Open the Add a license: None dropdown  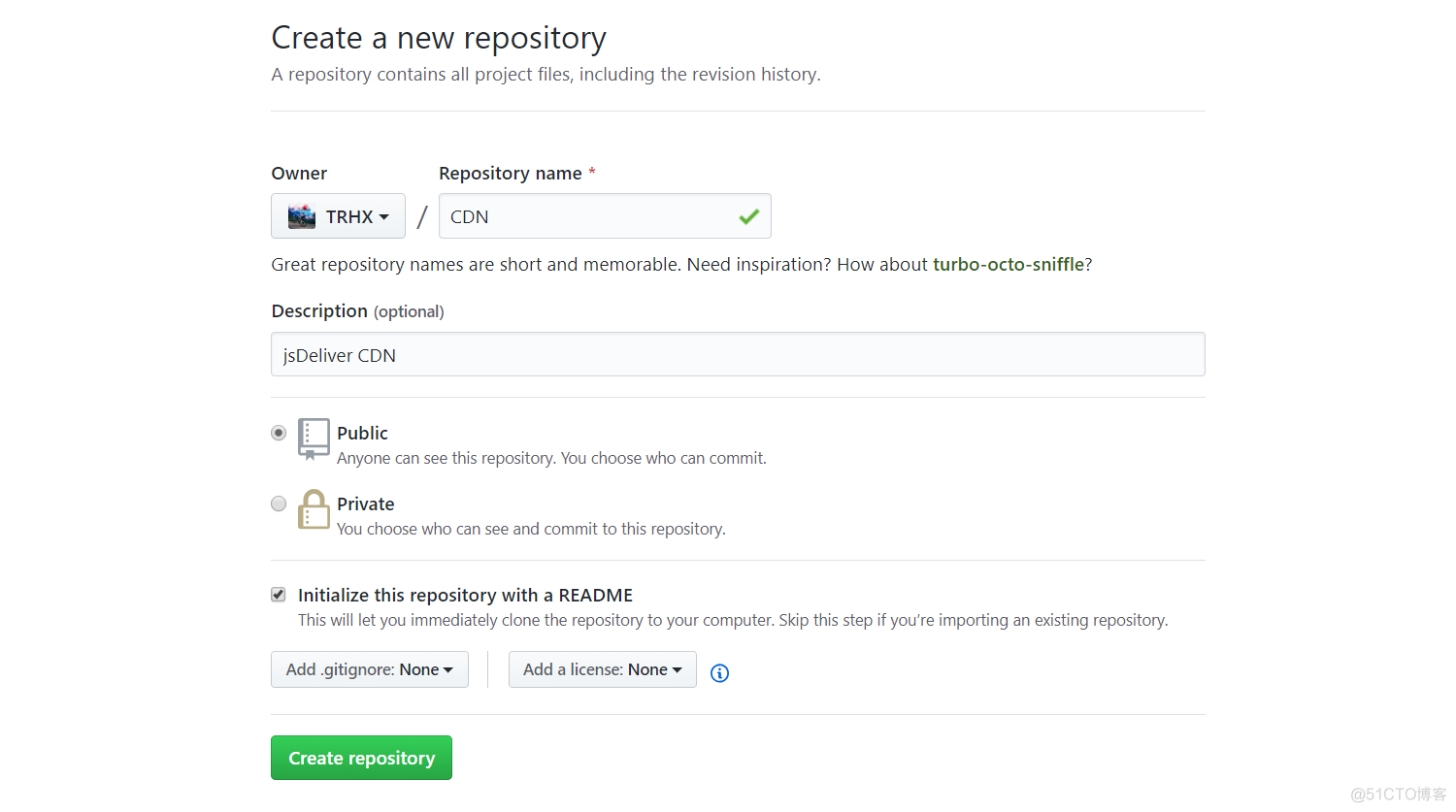click(602, 668)
